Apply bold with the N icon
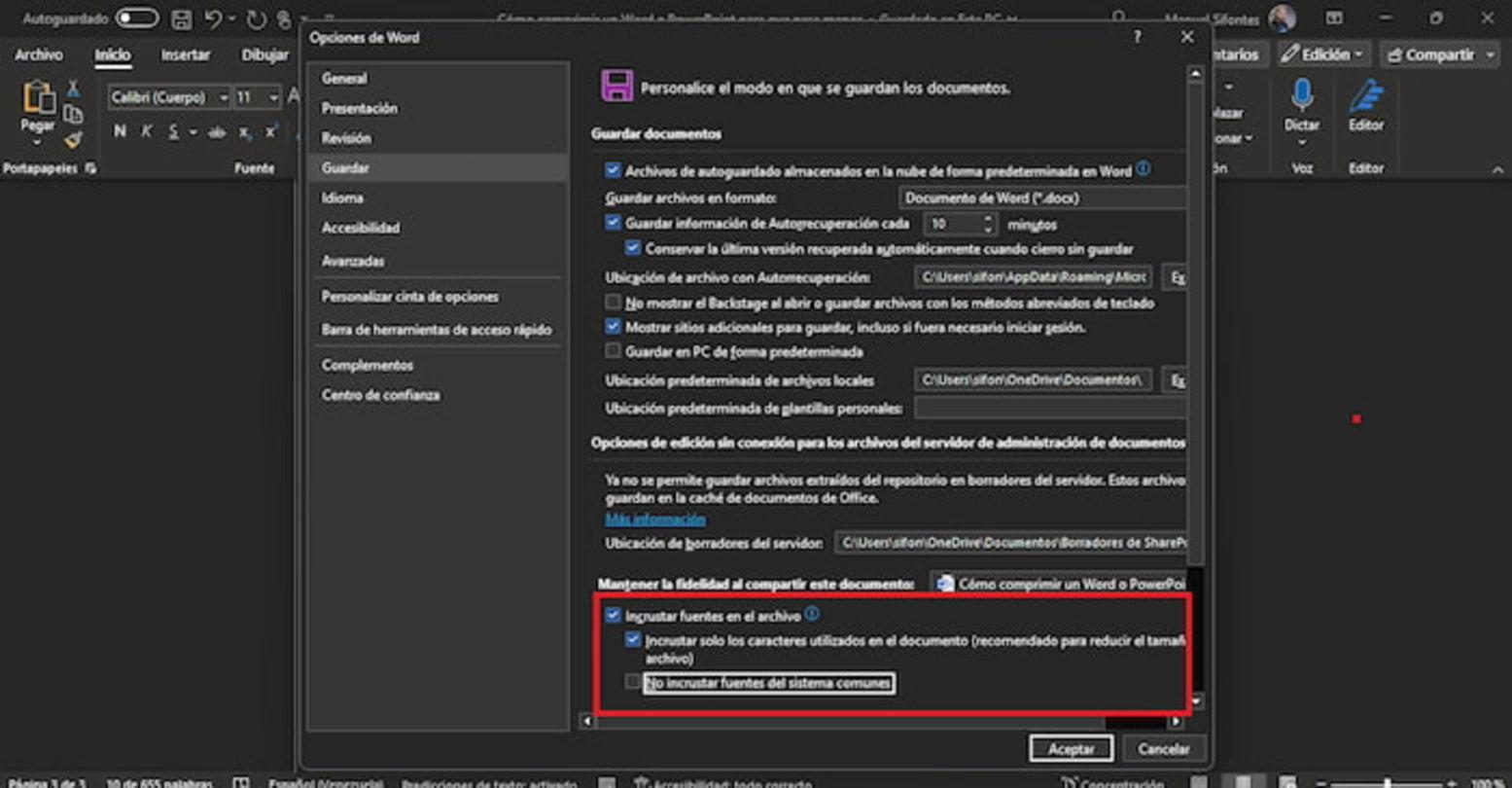 point(119,131)
